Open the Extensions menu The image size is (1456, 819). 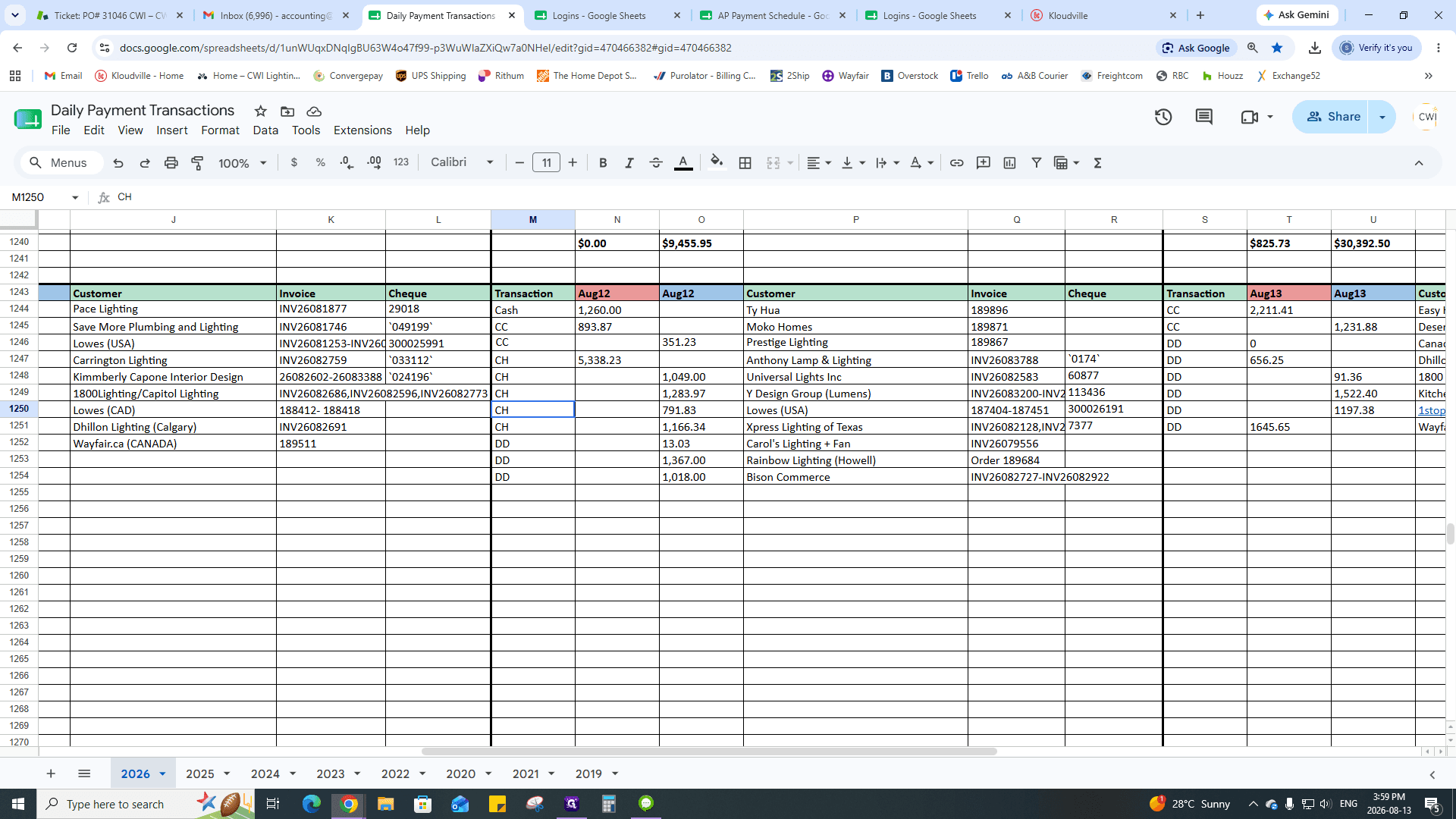pyautogui.click(x=362, y=130)
